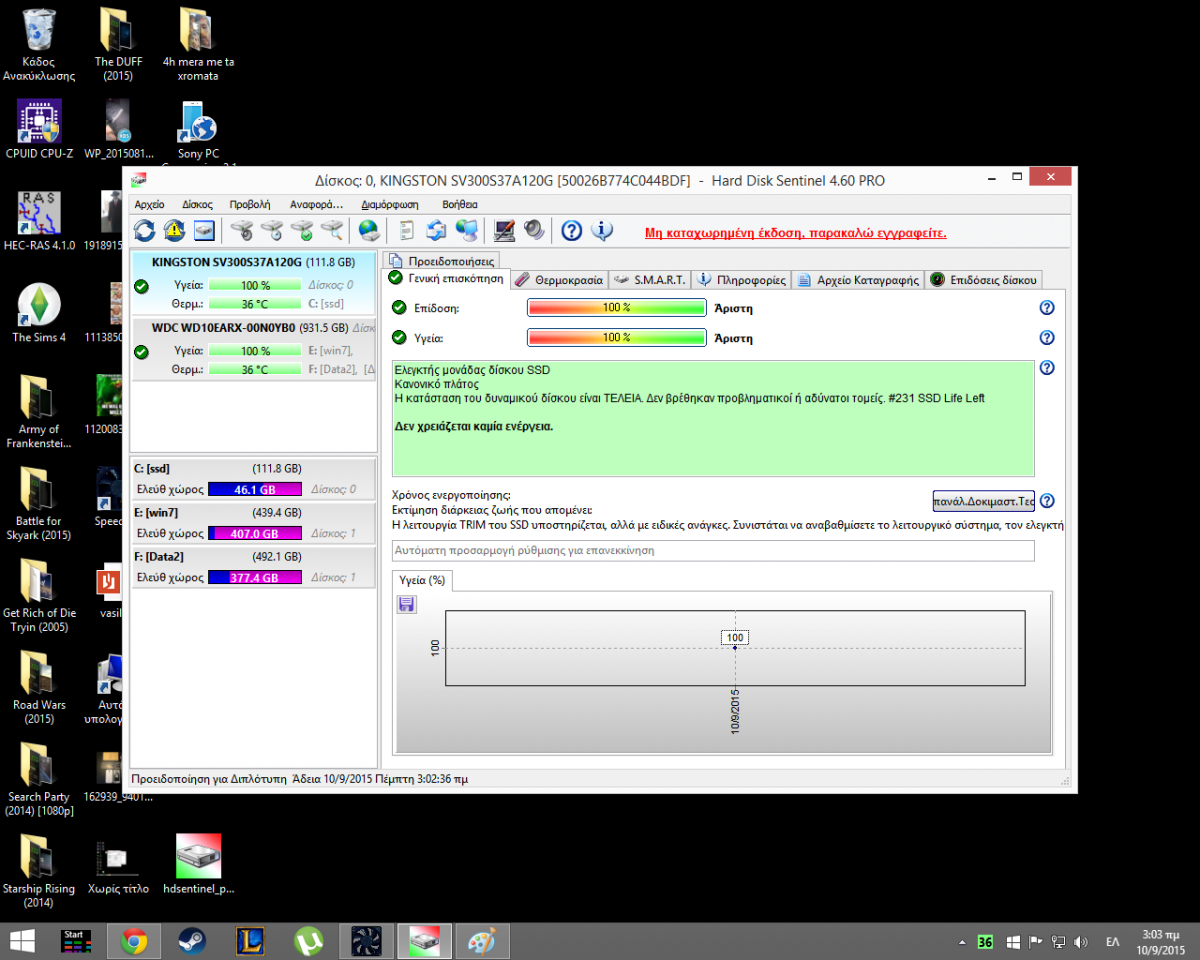Screen dimensions: 1200x960
Task: Click the disk with green checkmark toolbar icon
Action: (x=302, y=231)
